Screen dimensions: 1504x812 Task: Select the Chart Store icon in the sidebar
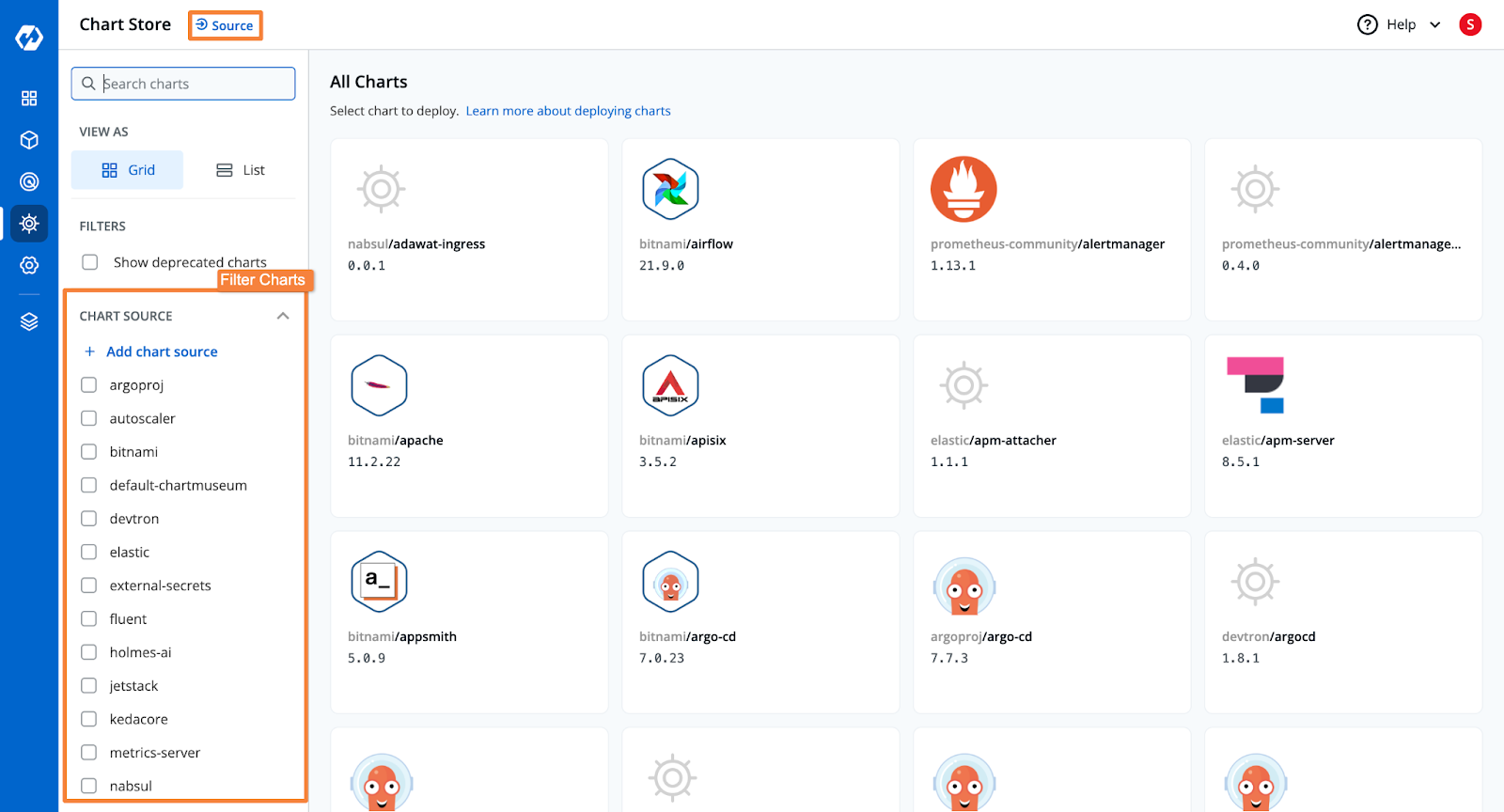[x=29, y=224]
